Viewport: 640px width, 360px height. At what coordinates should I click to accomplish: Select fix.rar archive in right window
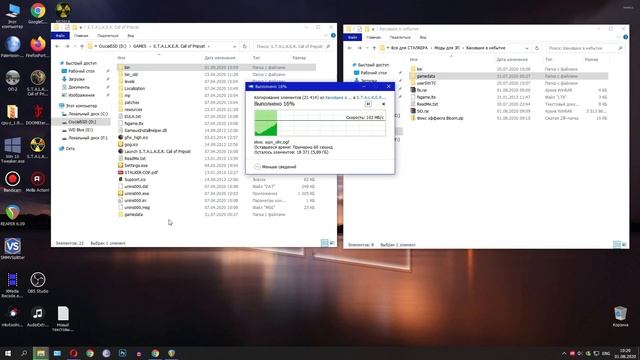422,90
